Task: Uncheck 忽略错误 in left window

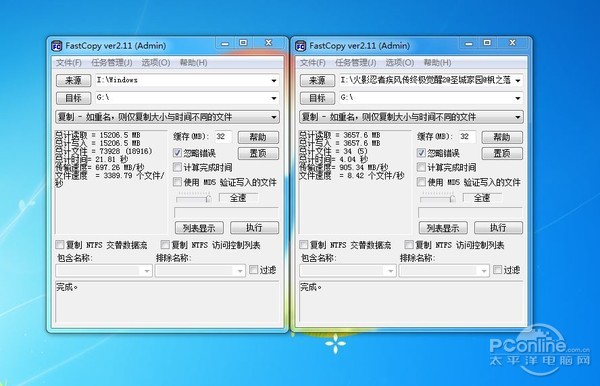Action: click(177, 153)
